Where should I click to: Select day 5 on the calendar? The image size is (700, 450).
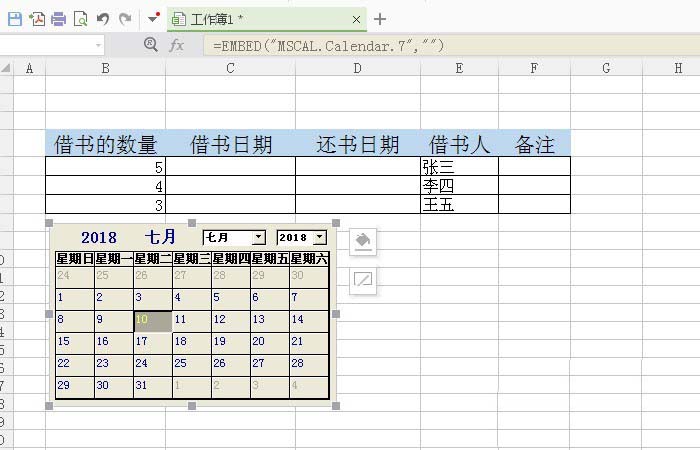click(230, 299)
